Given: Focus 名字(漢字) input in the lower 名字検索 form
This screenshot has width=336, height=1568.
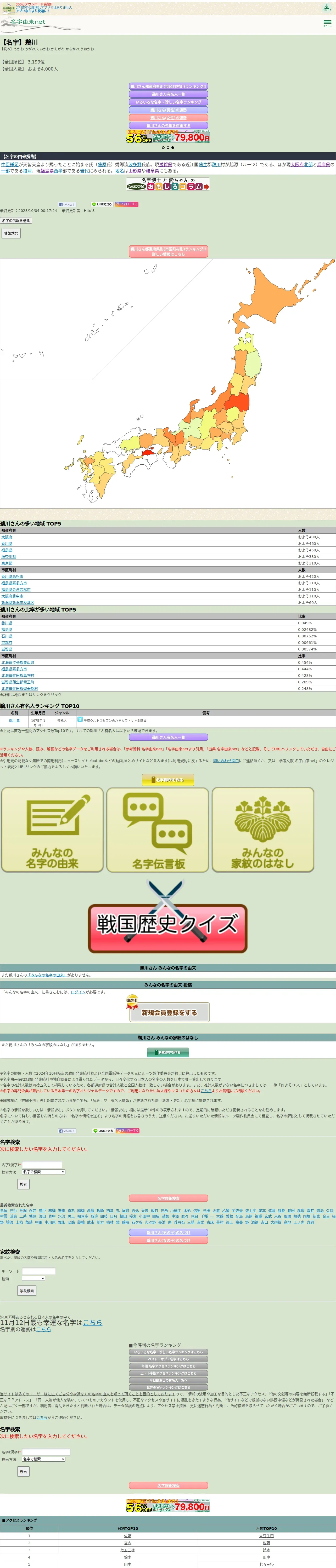Looking at the screenshot, I should (x=46, y=1452).
